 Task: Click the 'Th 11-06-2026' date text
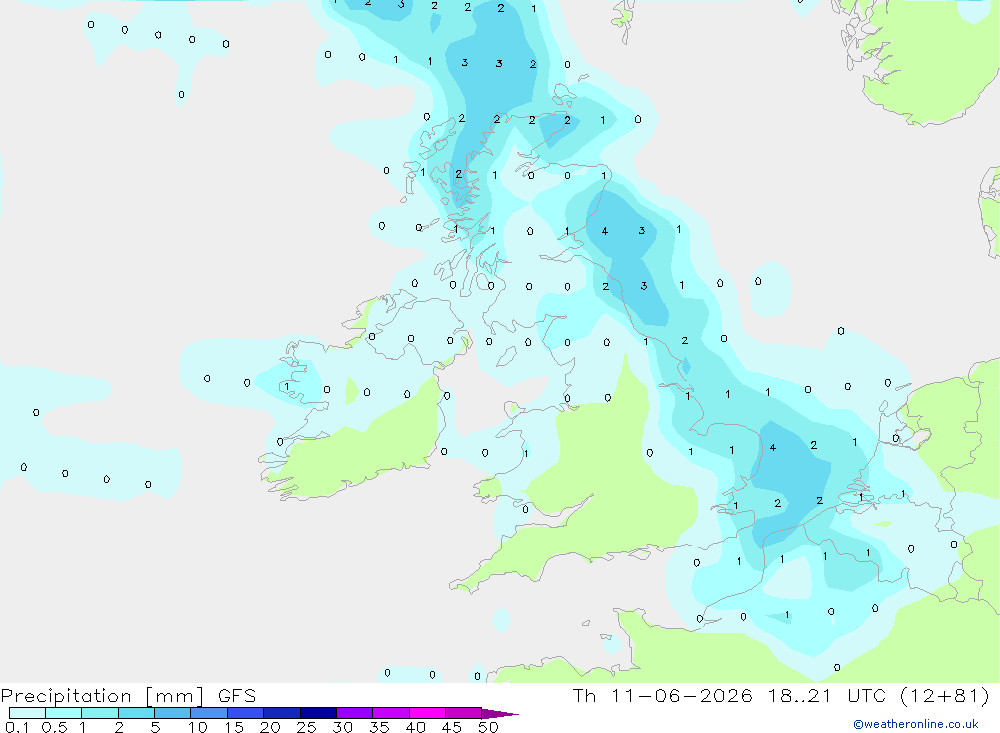pos(662,695)
